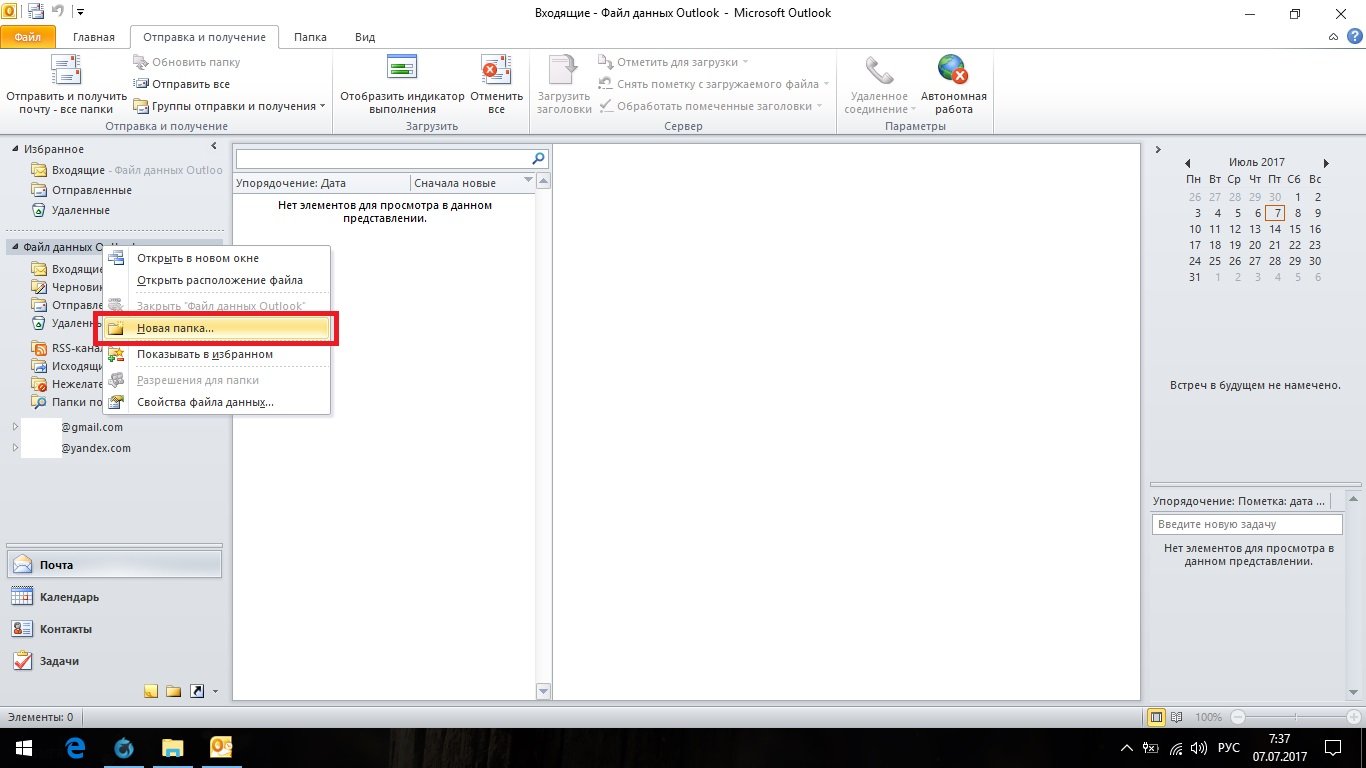Go to next month in calendar
The image size is (1366, 768).
pos(1326,163)
